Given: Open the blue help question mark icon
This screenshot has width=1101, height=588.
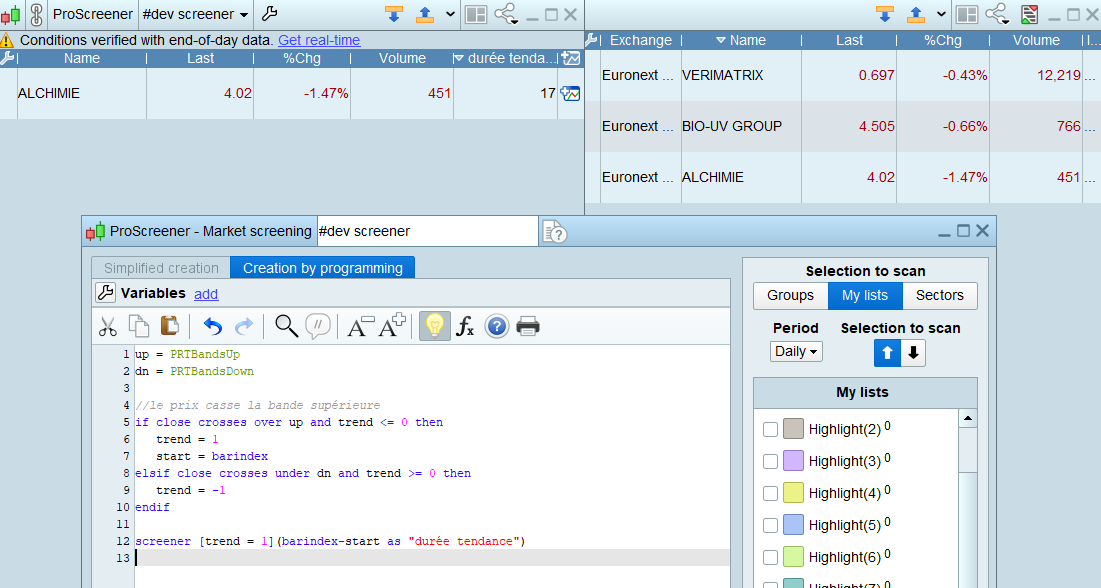Looking at the screenshot, I should (497, 326).
